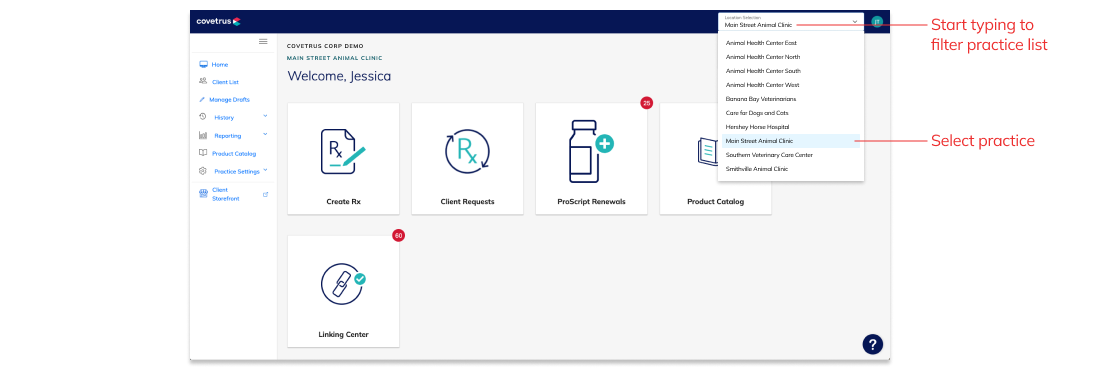Select Hershey Horse Hospital
This screenshot has height=382, width=1100.
(x=791, y=127)
